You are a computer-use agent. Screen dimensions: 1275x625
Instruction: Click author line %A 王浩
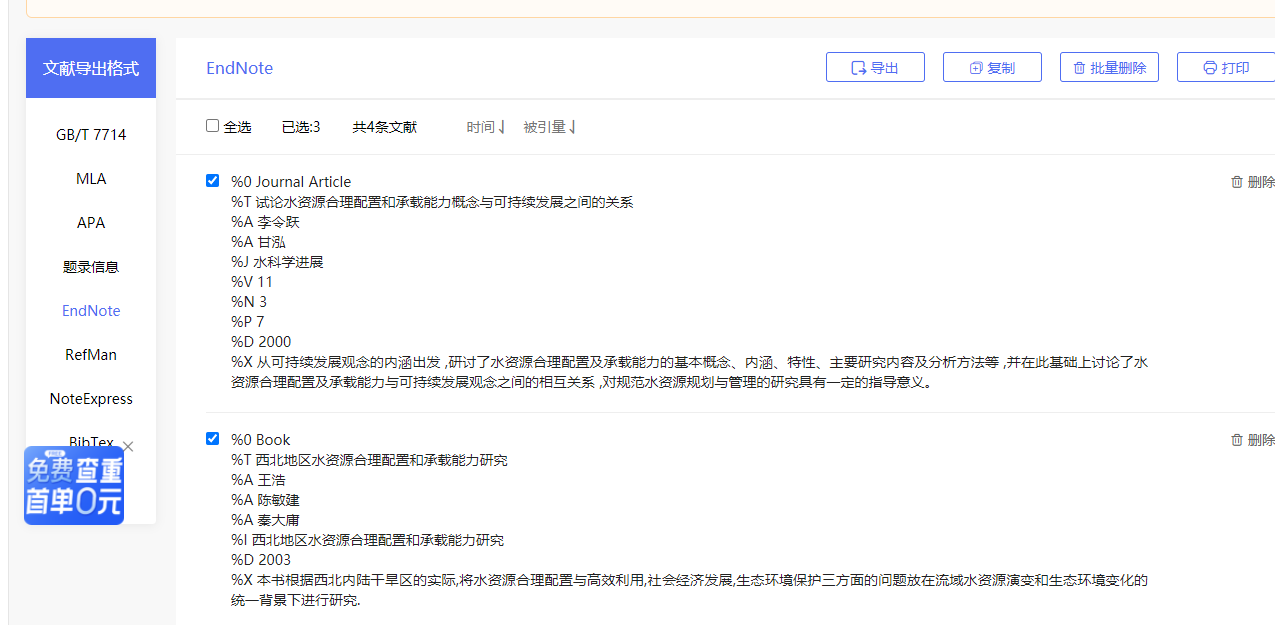pos(258,480)
